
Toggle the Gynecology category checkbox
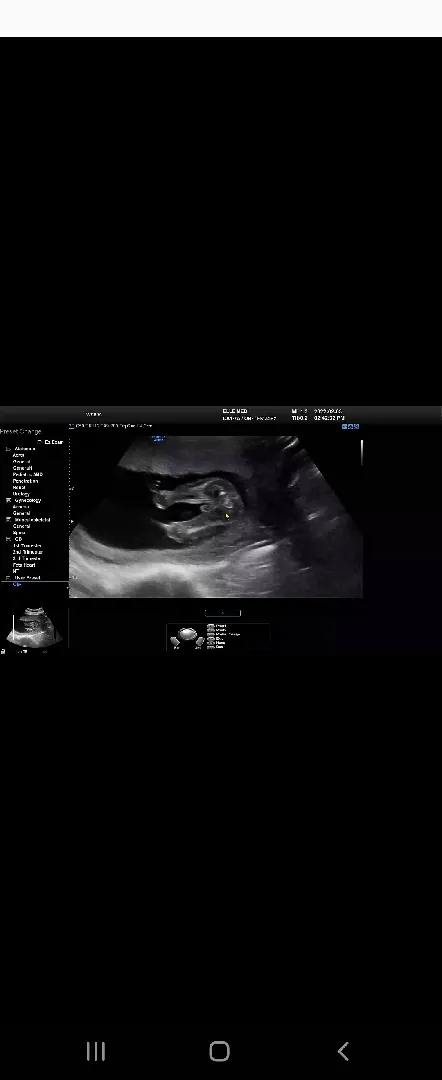[x=8, y=500]
